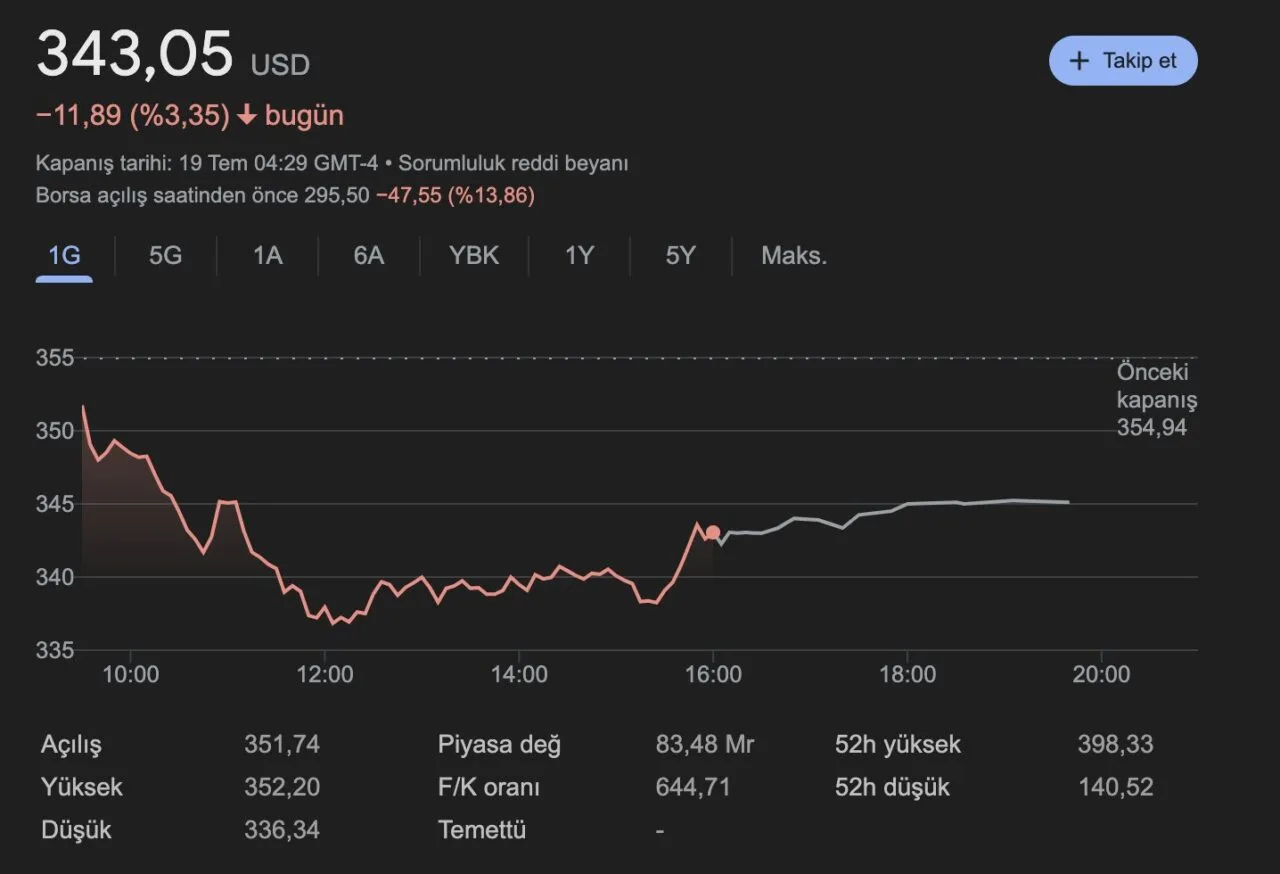Open the 5Y five-year chart tab
This screenshot has height=874, width=1280.
tap(680, 256)
